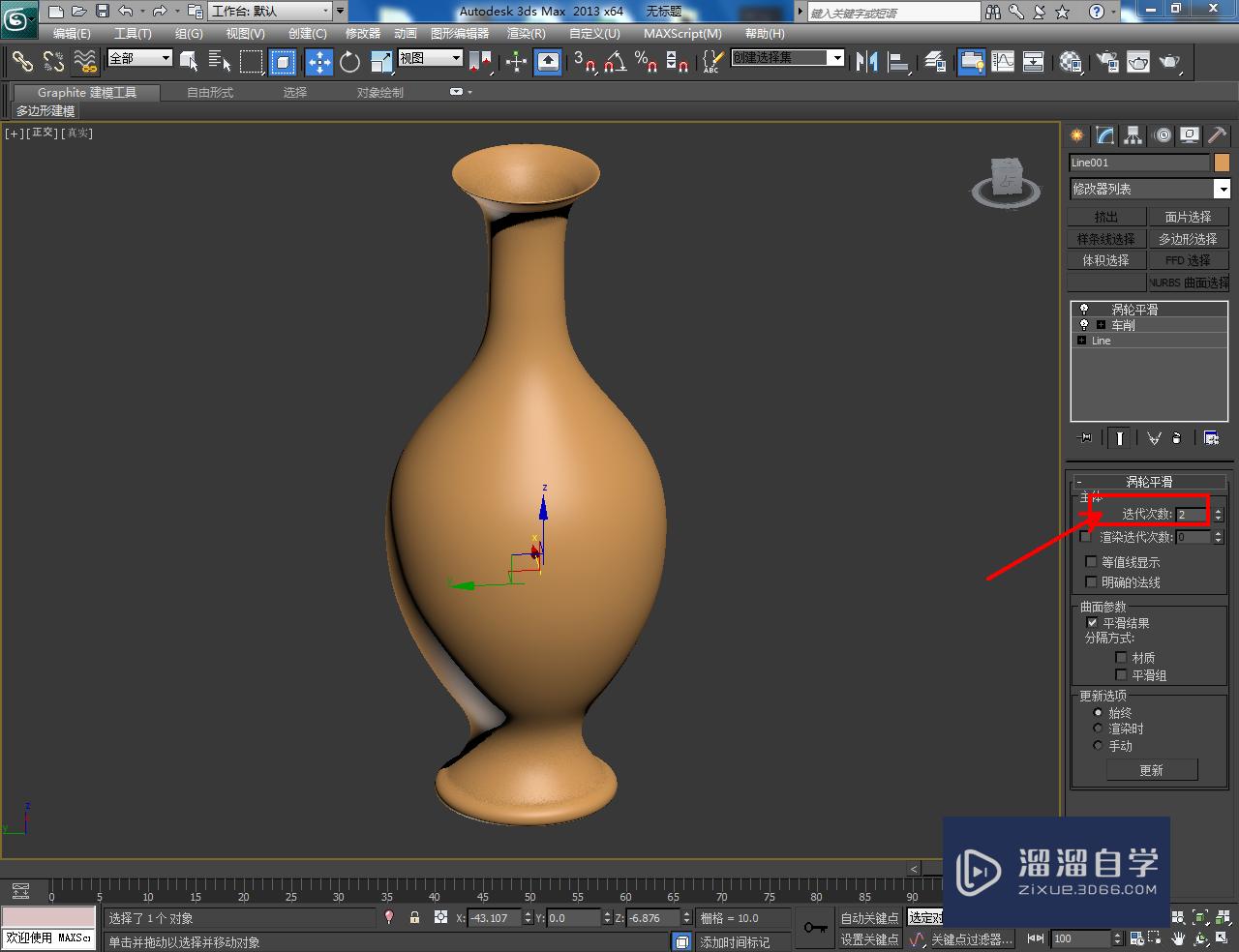This screenshot has height=952, width=1239.
Task: Open the MAXScript(M) menu
Action: coord(682,34)
